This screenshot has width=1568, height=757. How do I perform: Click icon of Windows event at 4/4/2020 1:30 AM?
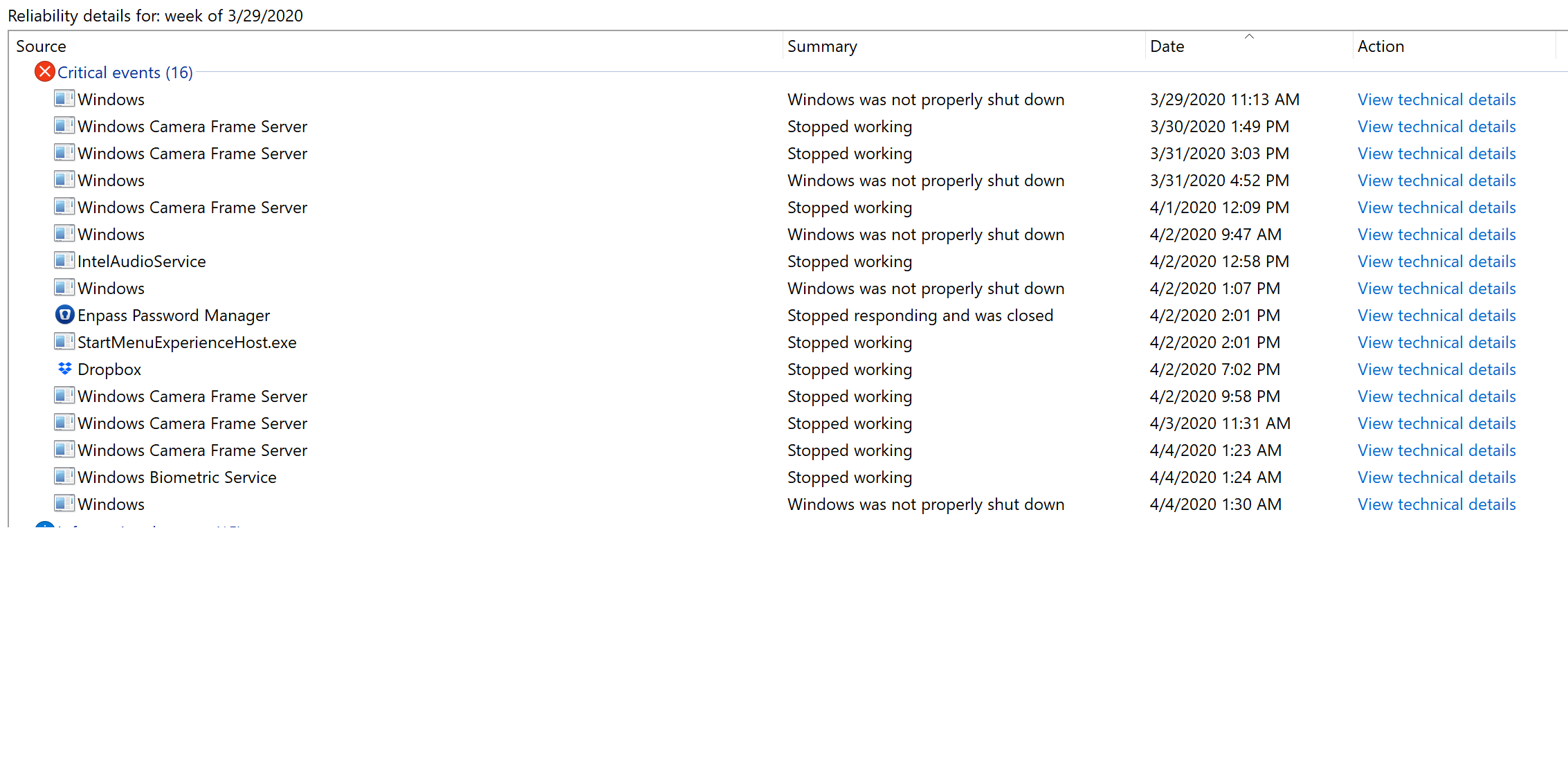[x=64, y=504]
